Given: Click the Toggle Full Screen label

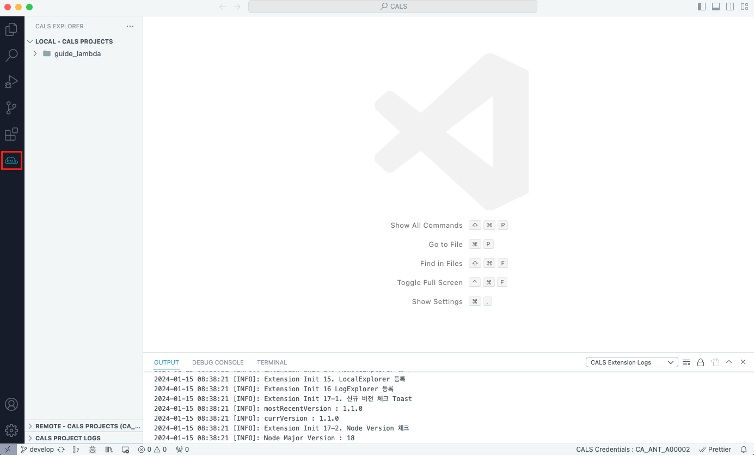Looking at the screenshot, I should pos(429,282).
